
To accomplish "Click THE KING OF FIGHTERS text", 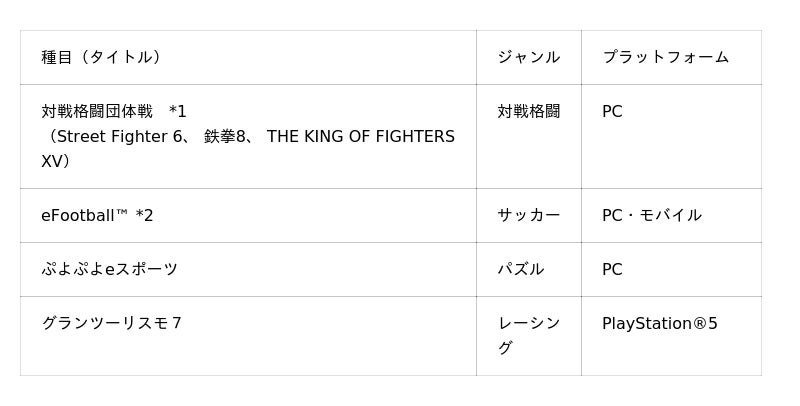I will pos(360,136).
